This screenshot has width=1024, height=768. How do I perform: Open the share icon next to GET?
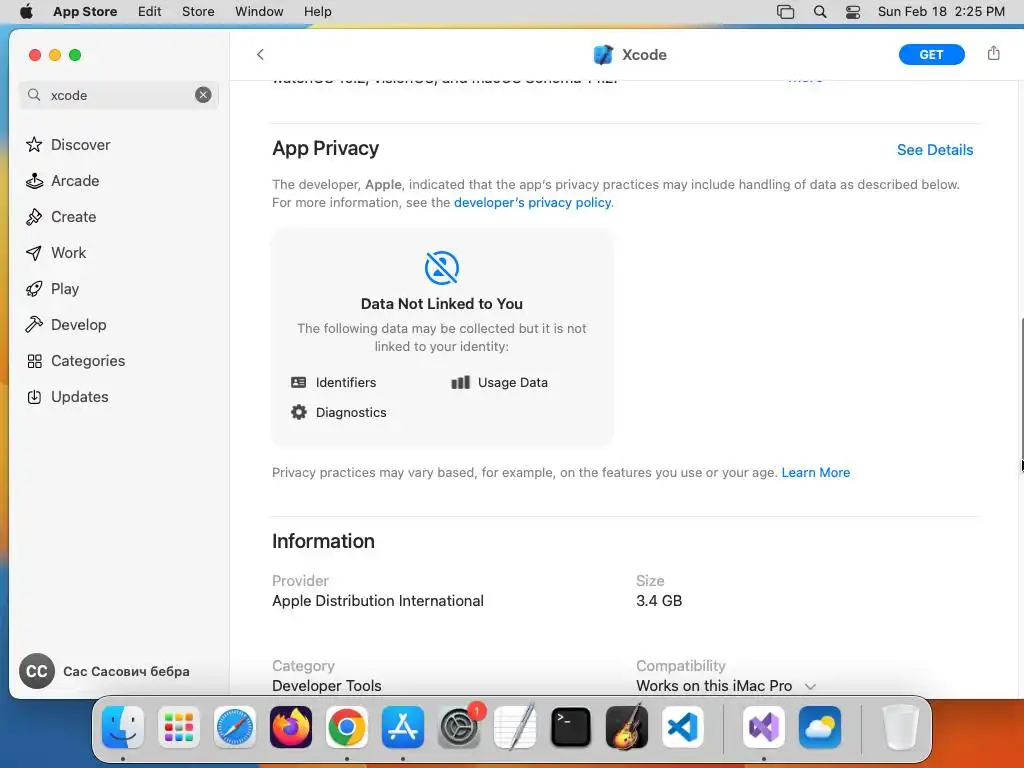[x=993, y=54]
